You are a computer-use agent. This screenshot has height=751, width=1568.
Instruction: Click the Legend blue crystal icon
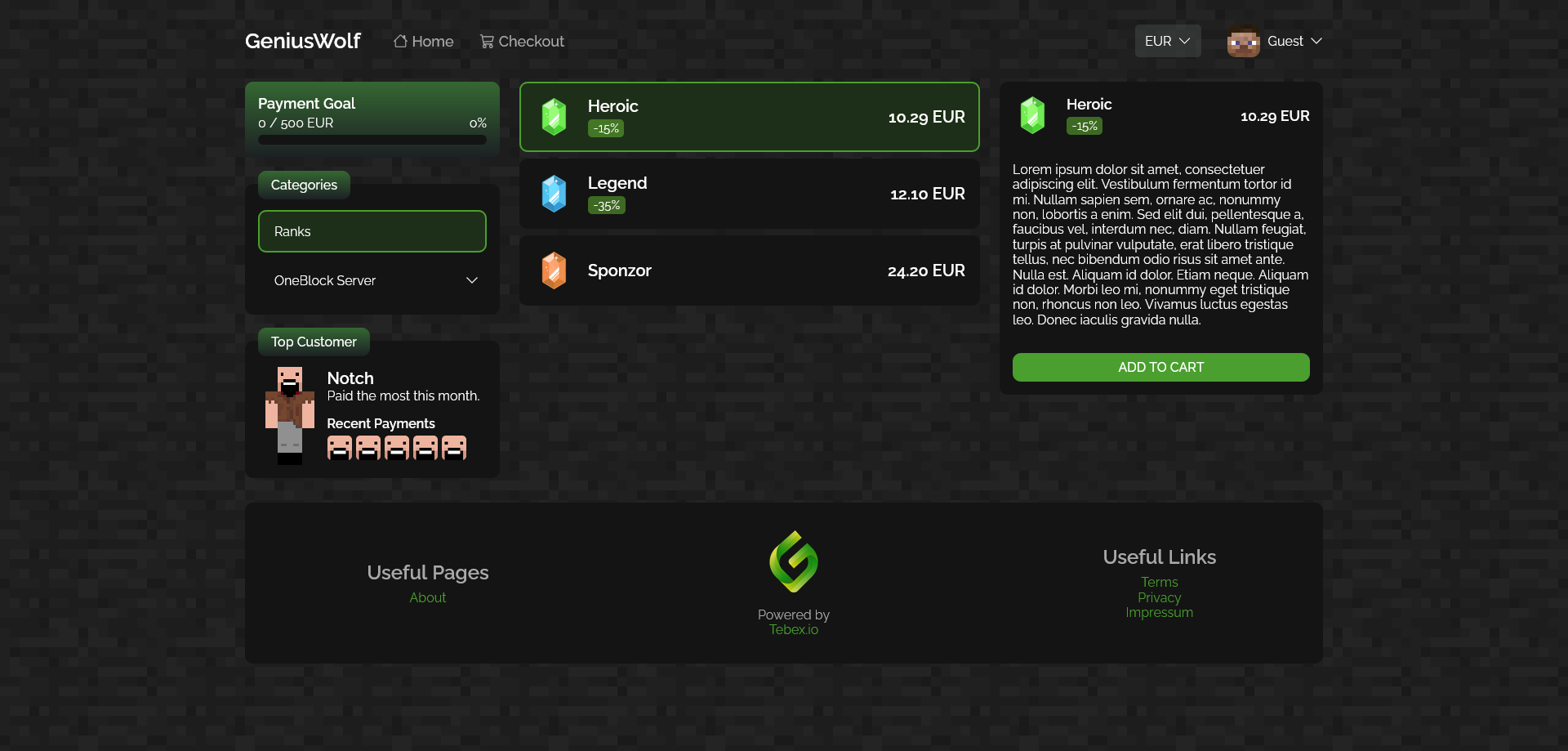[x=555, y=193]
